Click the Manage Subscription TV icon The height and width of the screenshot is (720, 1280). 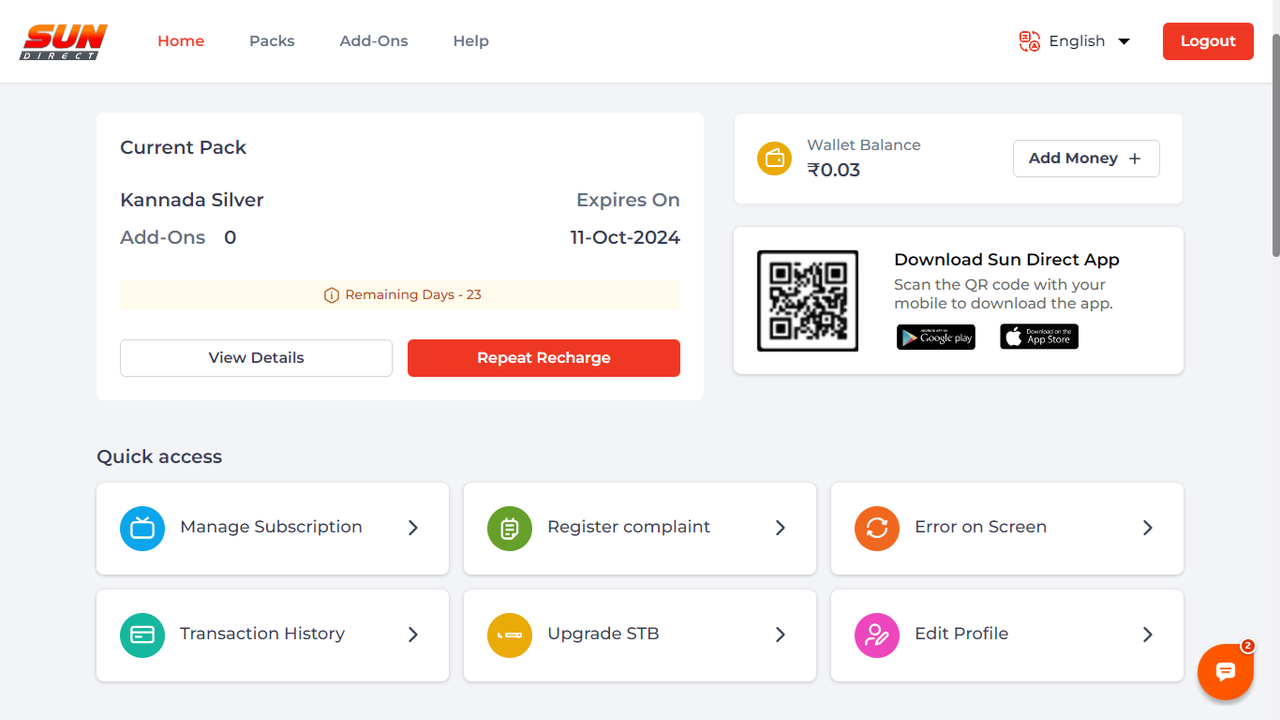pyautogui.click(x=142, y=528)
